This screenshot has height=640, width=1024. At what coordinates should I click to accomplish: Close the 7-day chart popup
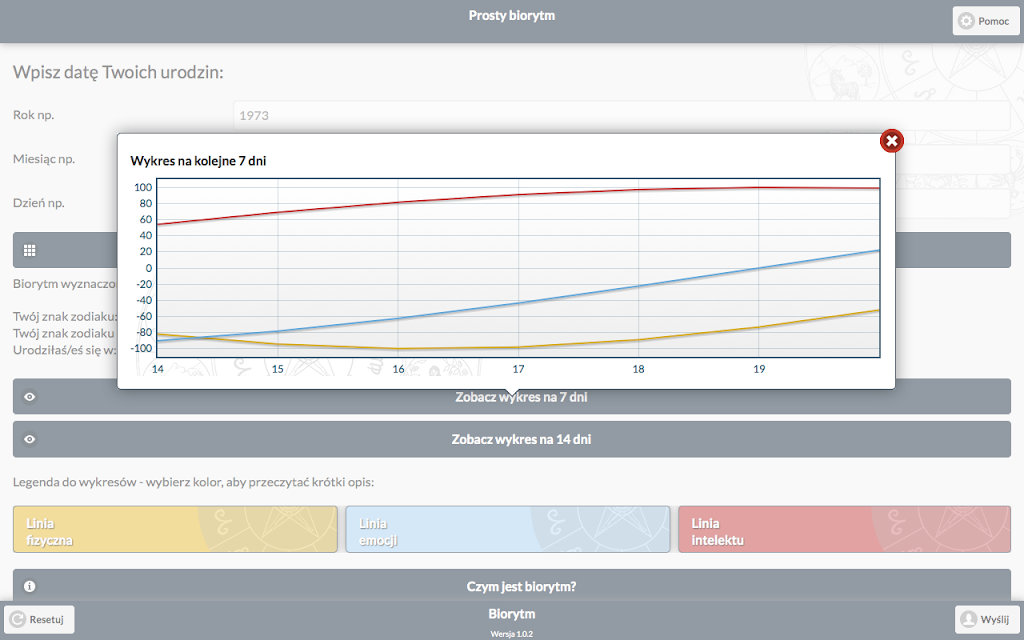(x=891, y=140)
